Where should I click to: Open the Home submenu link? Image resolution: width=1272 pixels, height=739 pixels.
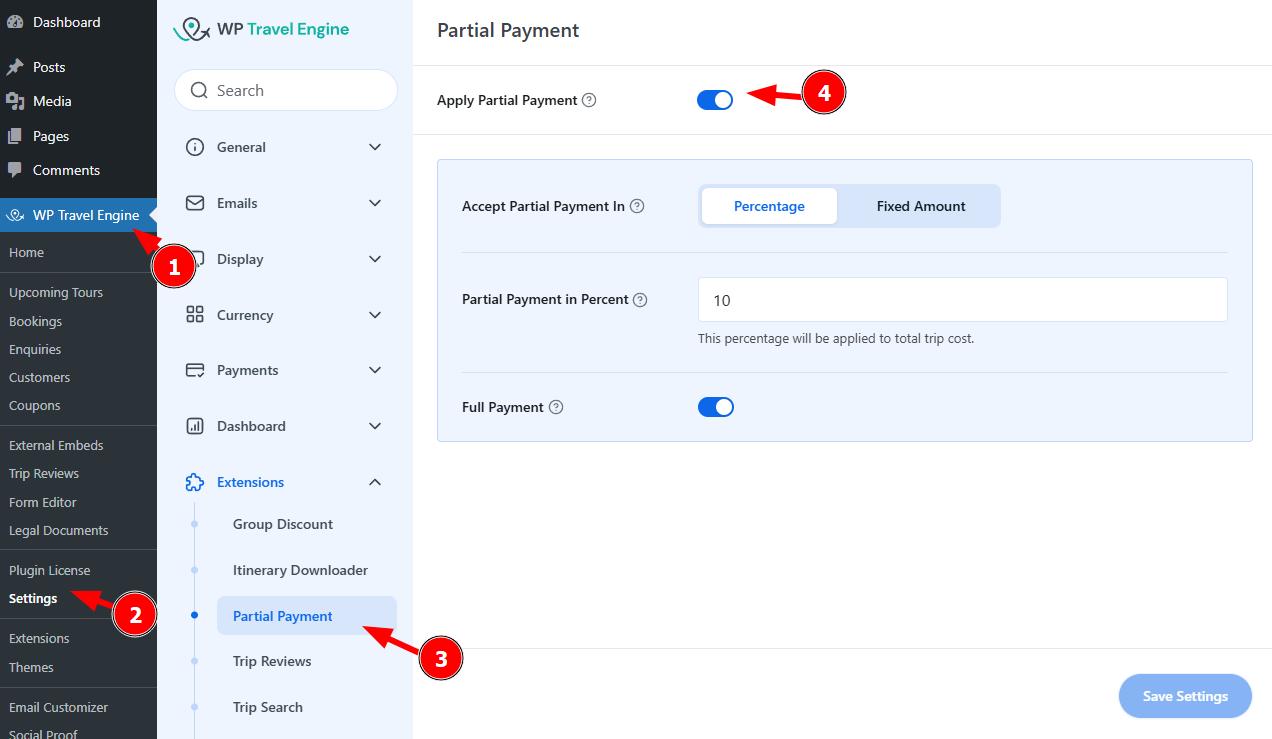26,253
